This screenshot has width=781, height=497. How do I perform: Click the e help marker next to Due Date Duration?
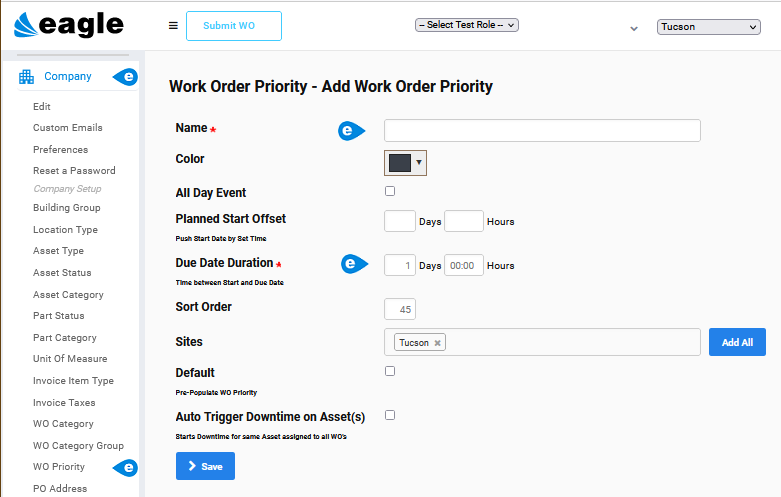tap(354, 263)
